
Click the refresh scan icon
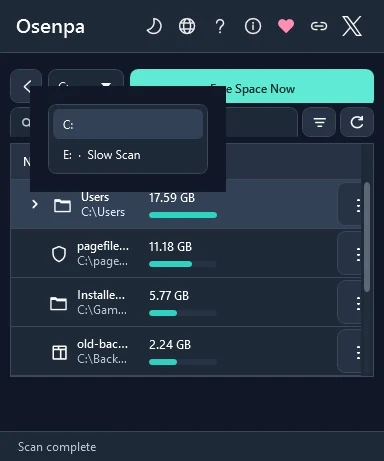coord(357,122)
